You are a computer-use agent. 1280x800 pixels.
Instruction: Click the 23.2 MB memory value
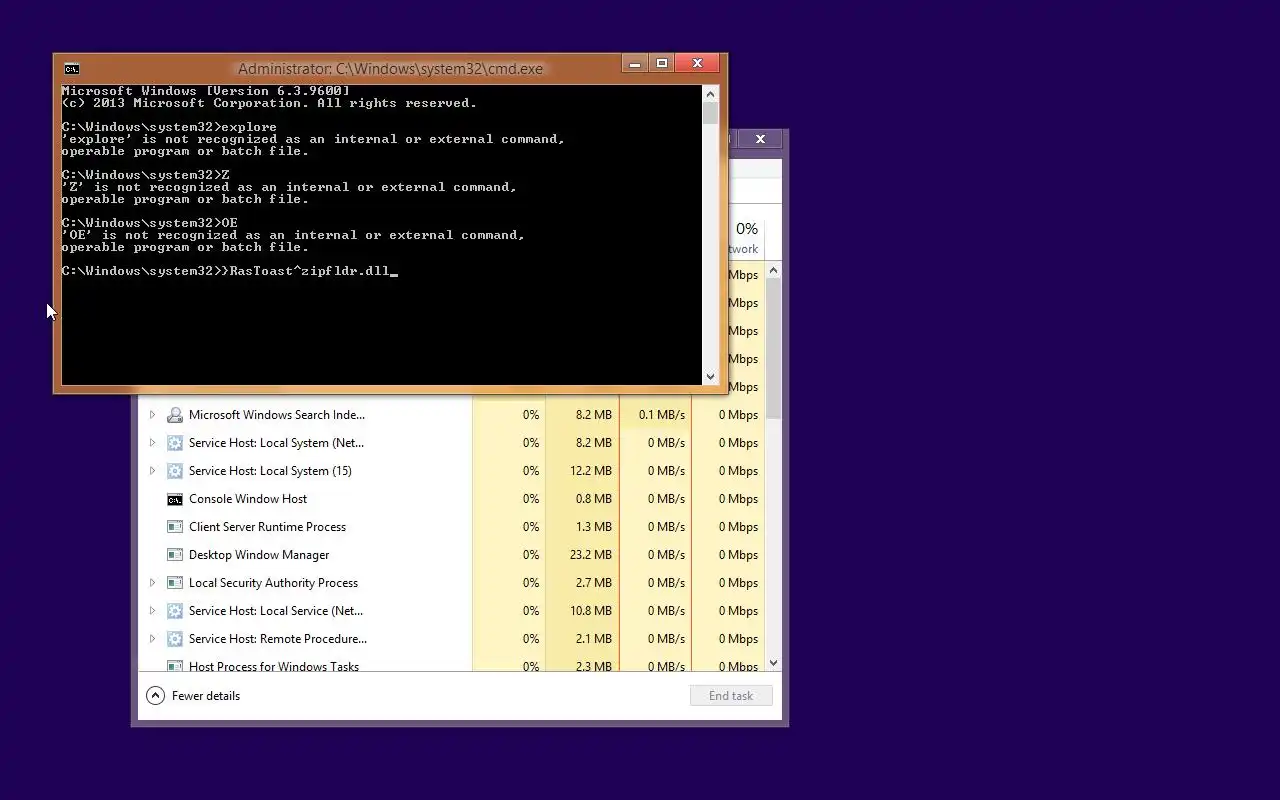590,555
